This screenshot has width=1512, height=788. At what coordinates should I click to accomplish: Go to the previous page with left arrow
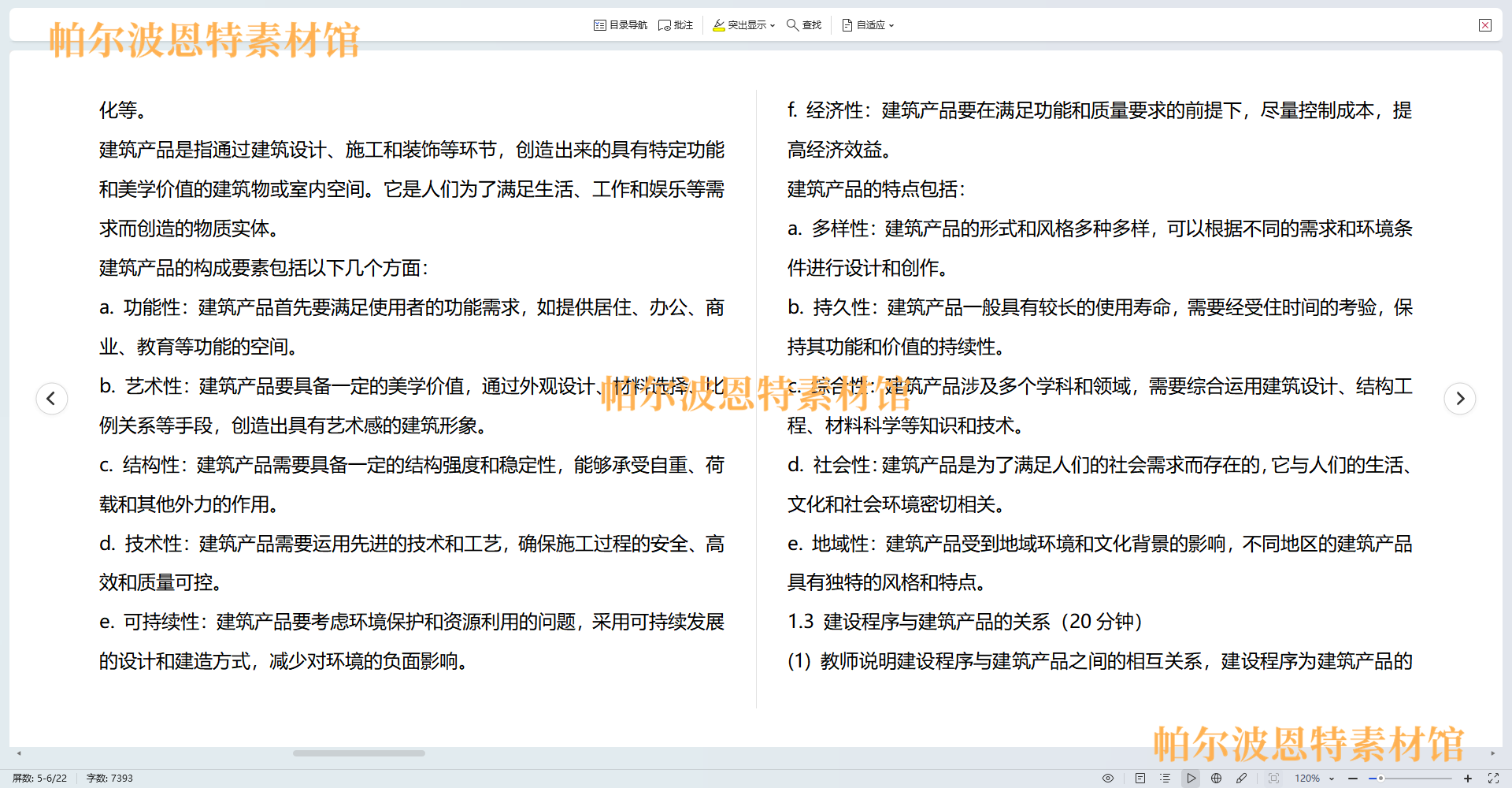[x=52, y=398]
